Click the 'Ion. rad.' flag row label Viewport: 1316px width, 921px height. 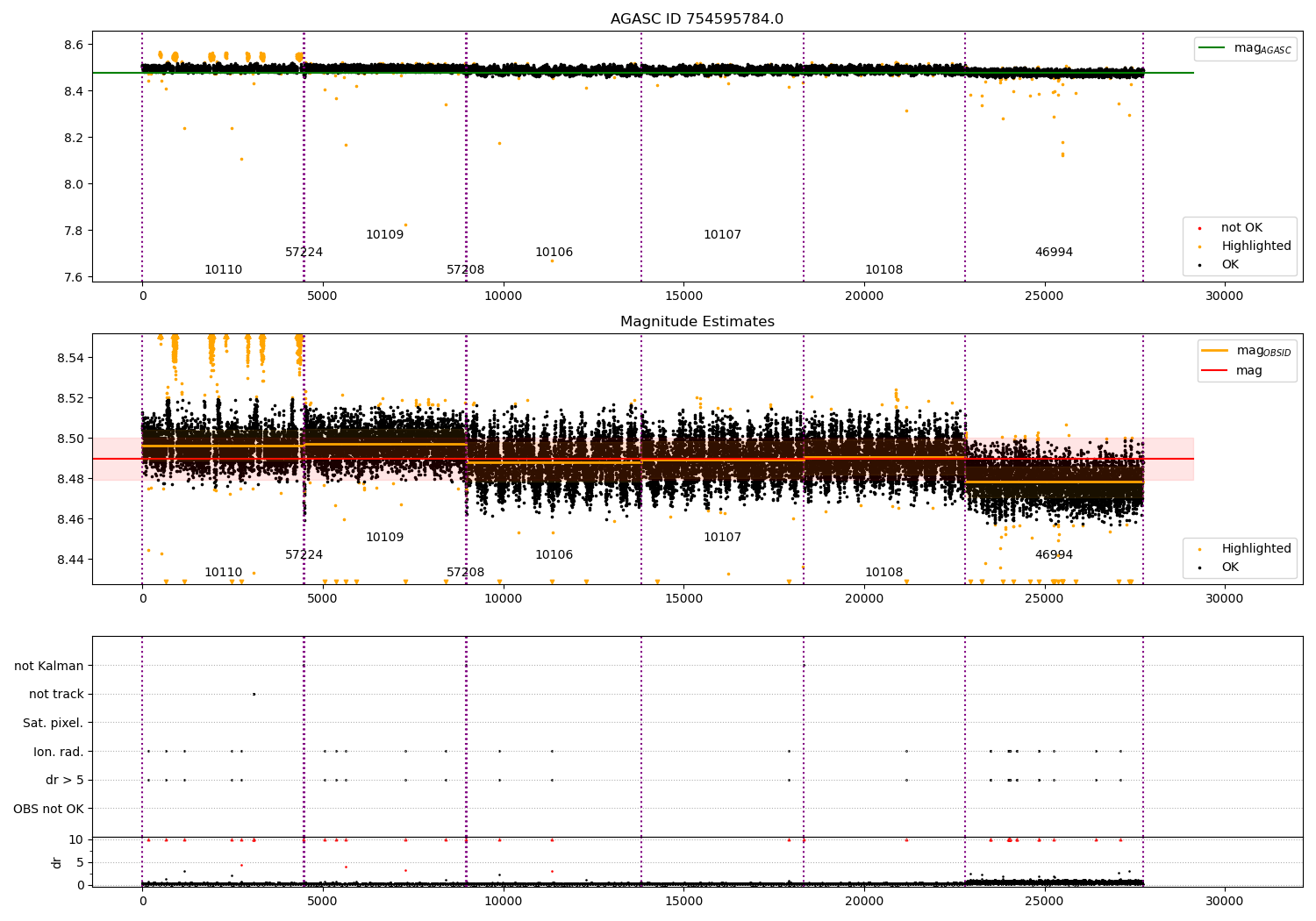[x=59, y=751]
